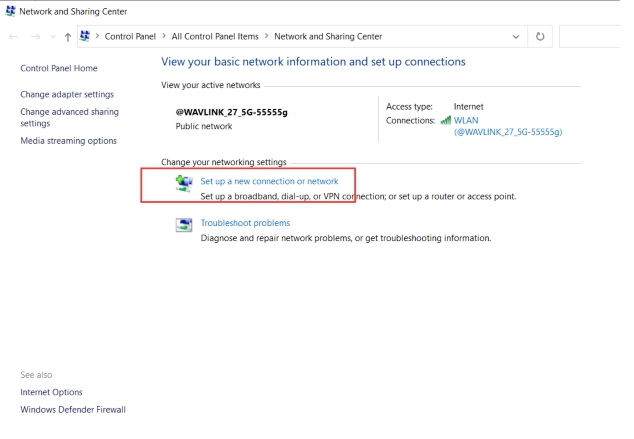Viewport: 634px width, 439px height.
Task: Click the Set up new connection icon
Action: [184, 183]
